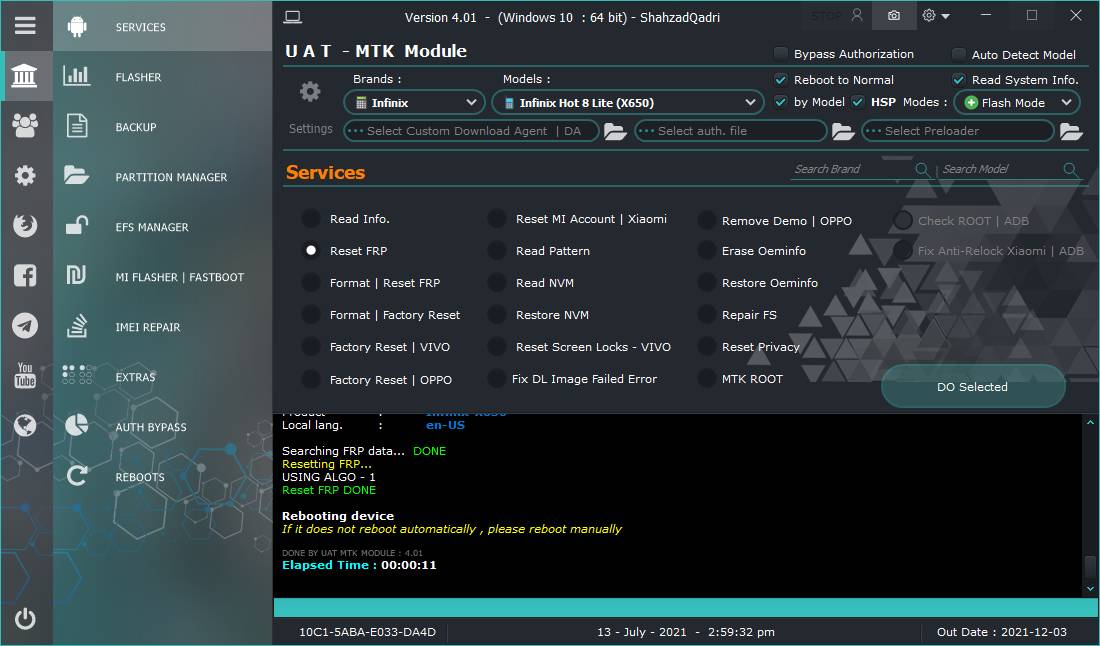Click the bank building sidebar icon
The height and width of the screenshot is (646, 1100).
[x=25, y=75]
